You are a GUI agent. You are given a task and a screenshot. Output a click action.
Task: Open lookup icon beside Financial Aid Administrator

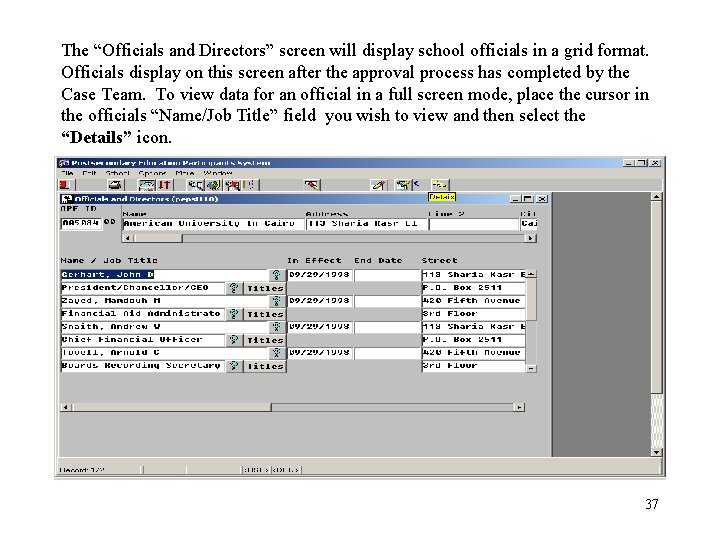(x=234, y=314)
